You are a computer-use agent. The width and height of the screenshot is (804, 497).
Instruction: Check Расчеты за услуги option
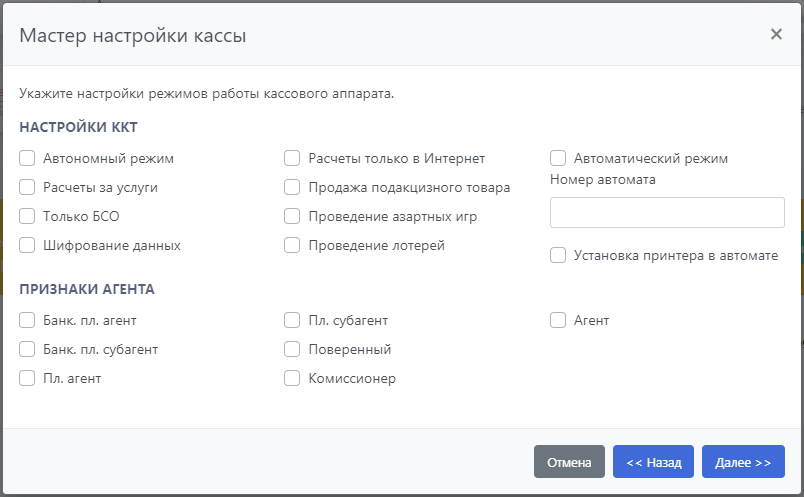coord(27,187)
